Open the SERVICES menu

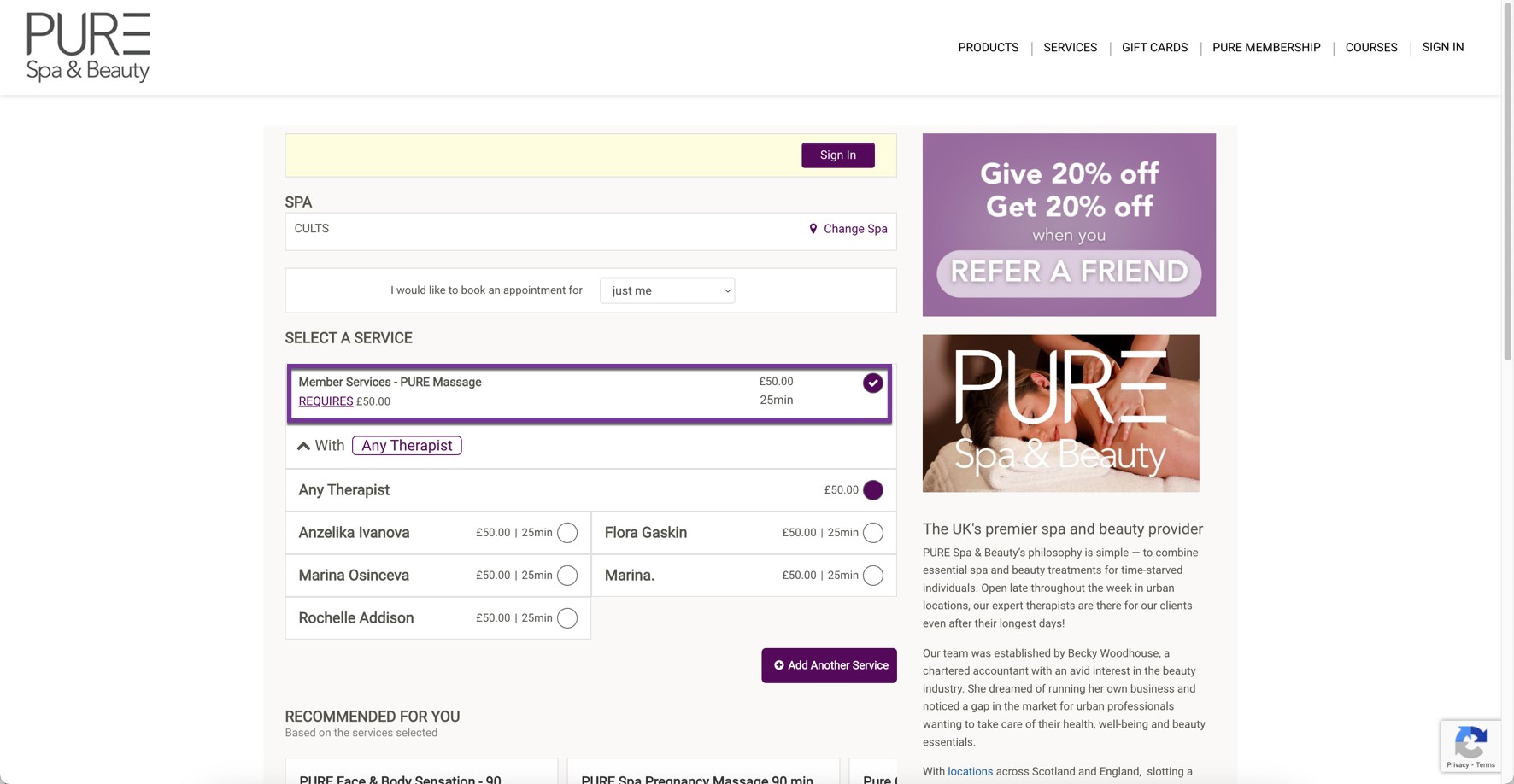(1070, 48)
